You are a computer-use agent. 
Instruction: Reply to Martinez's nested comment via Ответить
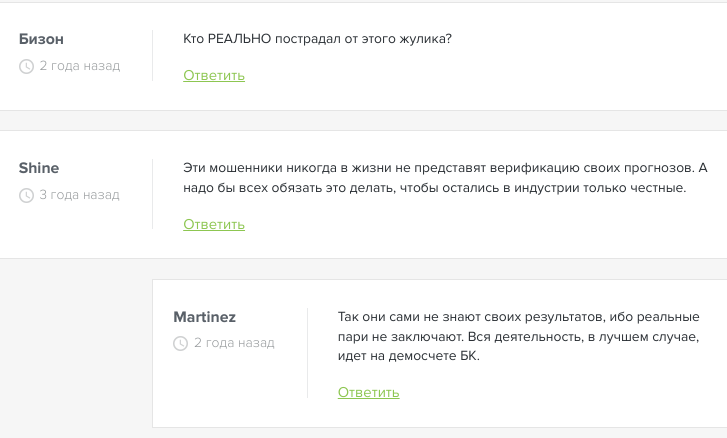pos(368,392)
